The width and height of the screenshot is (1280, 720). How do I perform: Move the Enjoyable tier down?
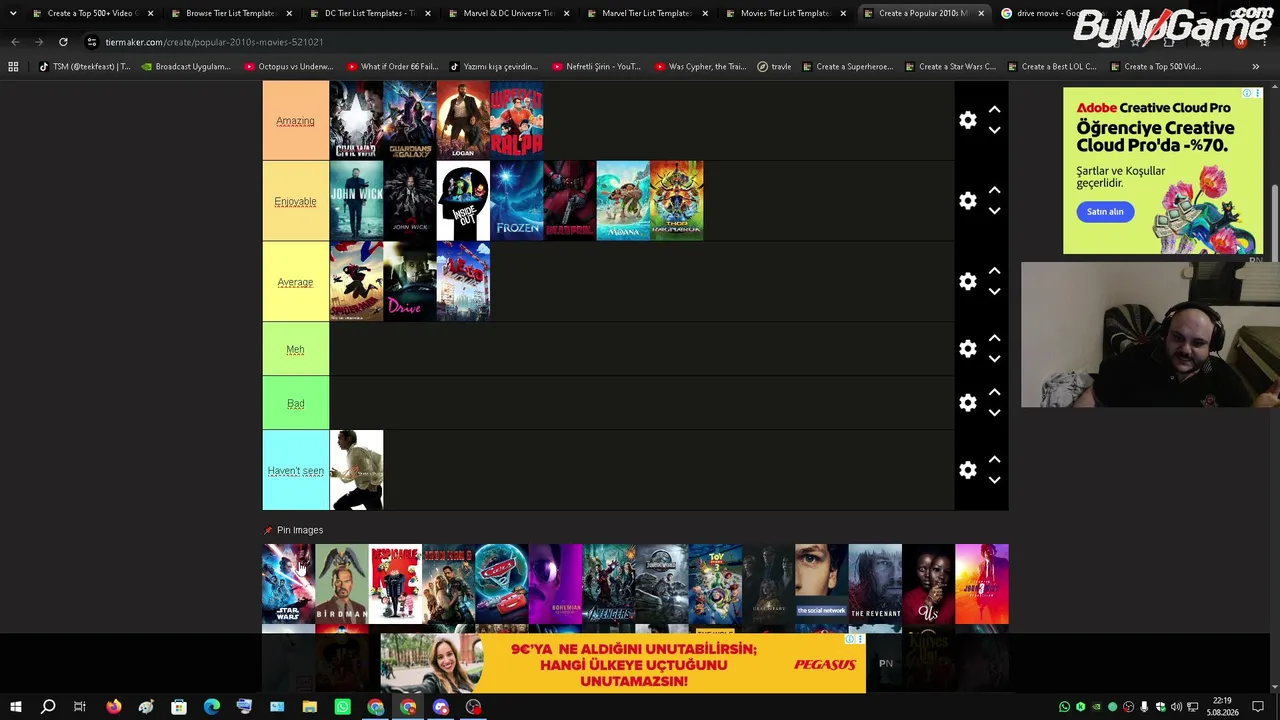point(994,212)
